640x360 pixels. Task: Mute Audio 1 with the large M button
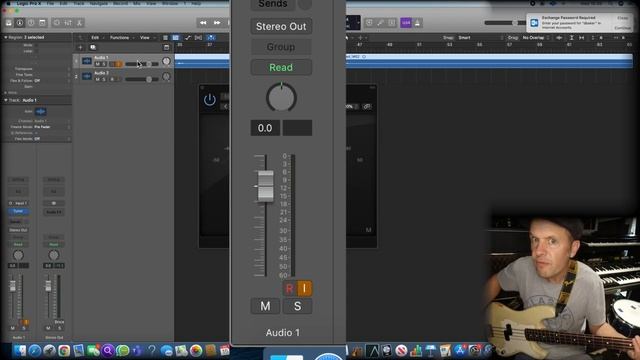[x=265, y=306]
